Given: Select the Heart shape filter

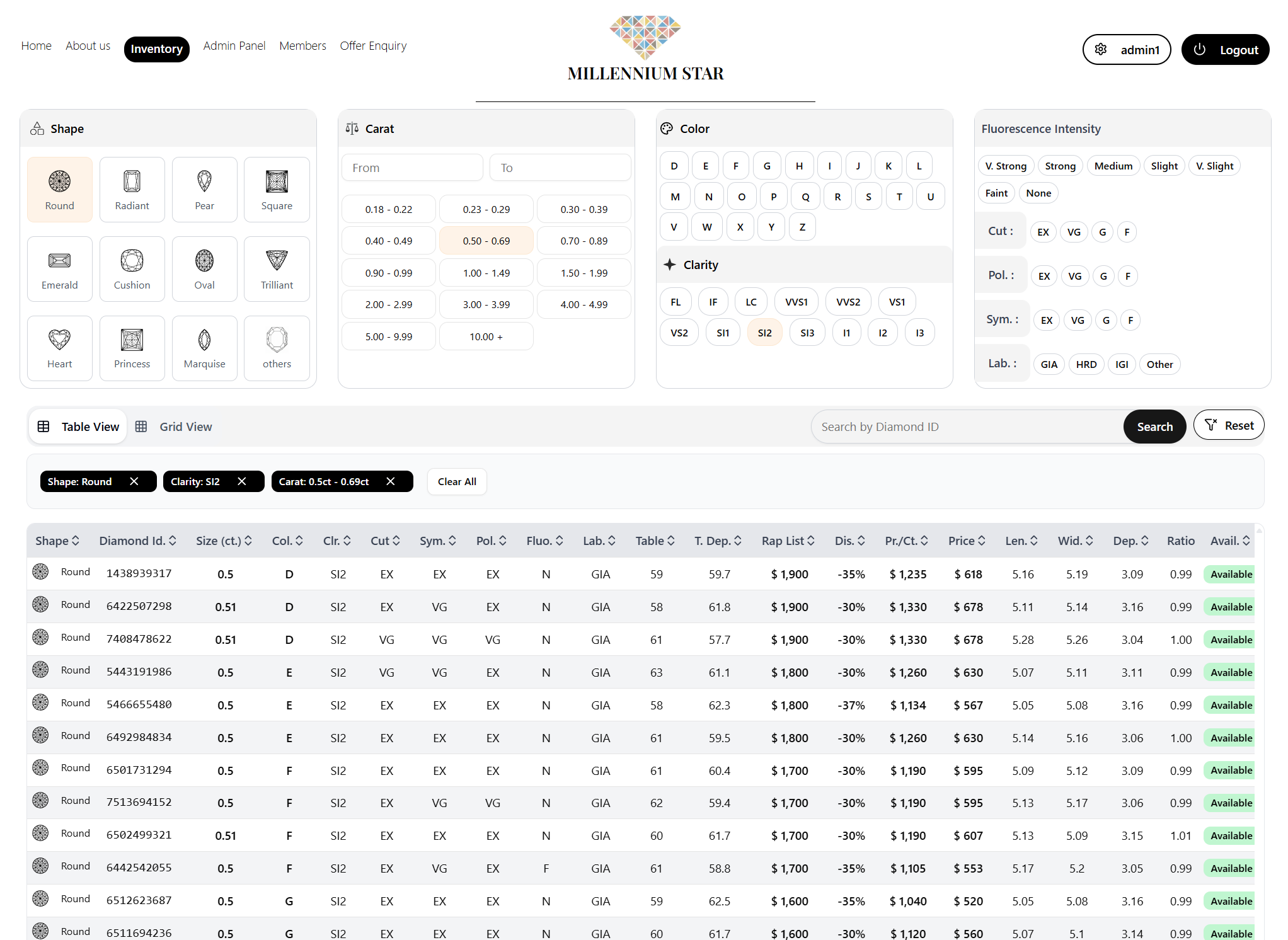Looking at the screenshot, I should tap(60, 348).
